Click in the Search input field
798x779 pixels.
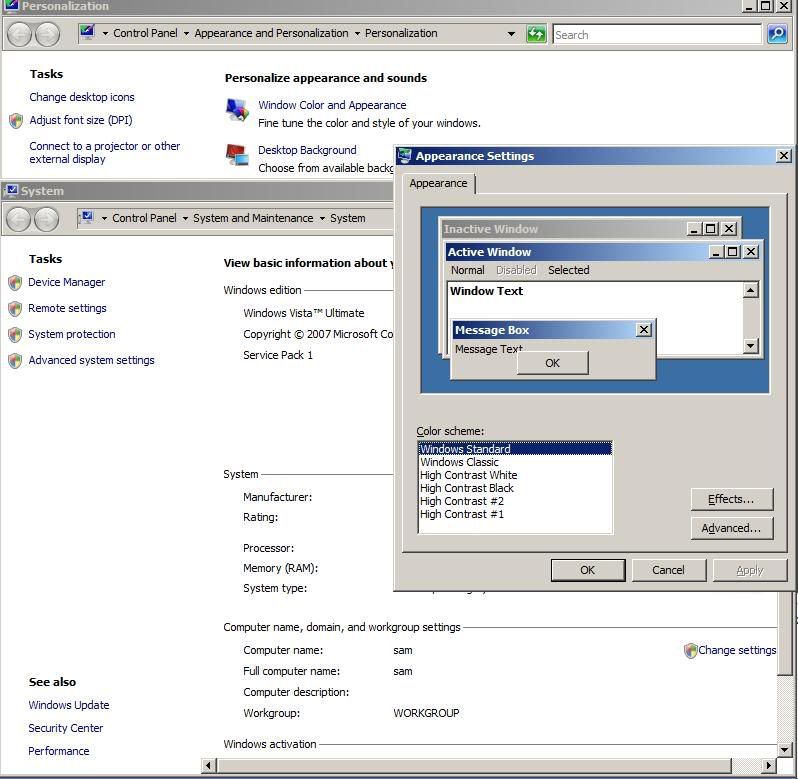(655, 34)
